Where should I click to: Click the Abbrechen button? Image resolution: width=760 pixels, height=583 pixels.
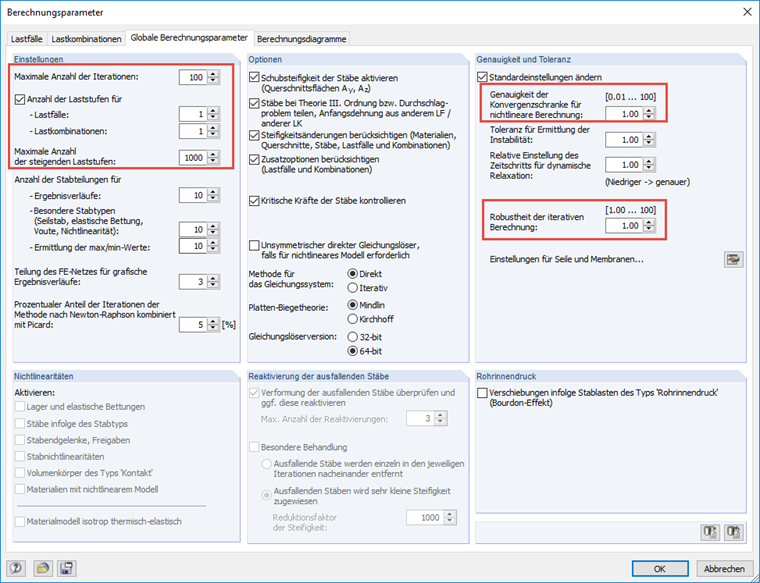pos(724,568)
